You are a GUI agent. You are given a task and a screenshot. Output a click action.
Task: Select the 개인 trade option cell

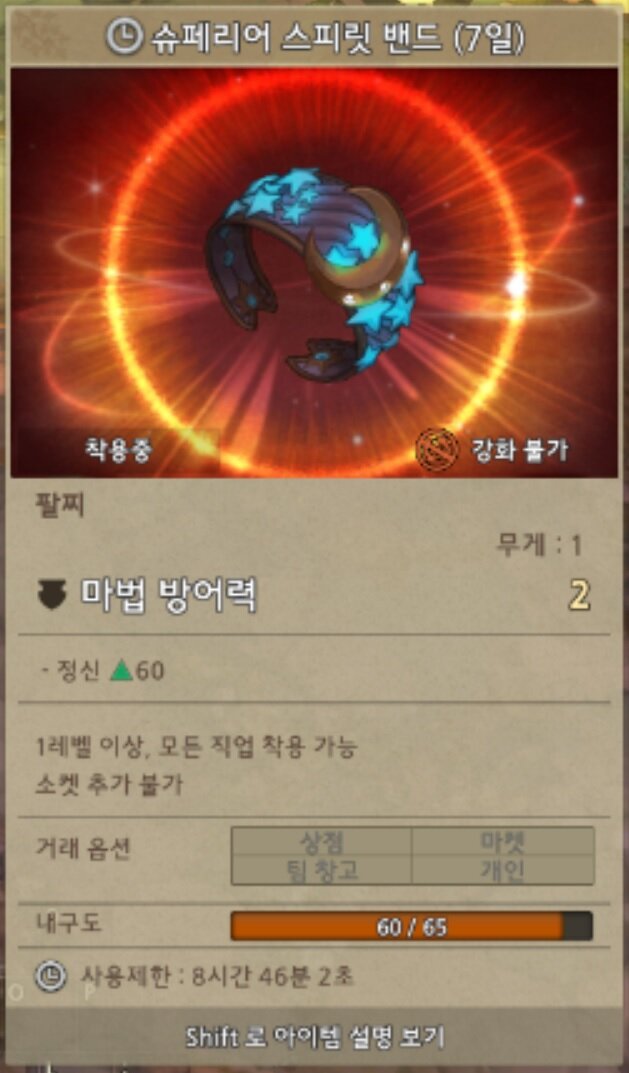(x=503, y=870)
